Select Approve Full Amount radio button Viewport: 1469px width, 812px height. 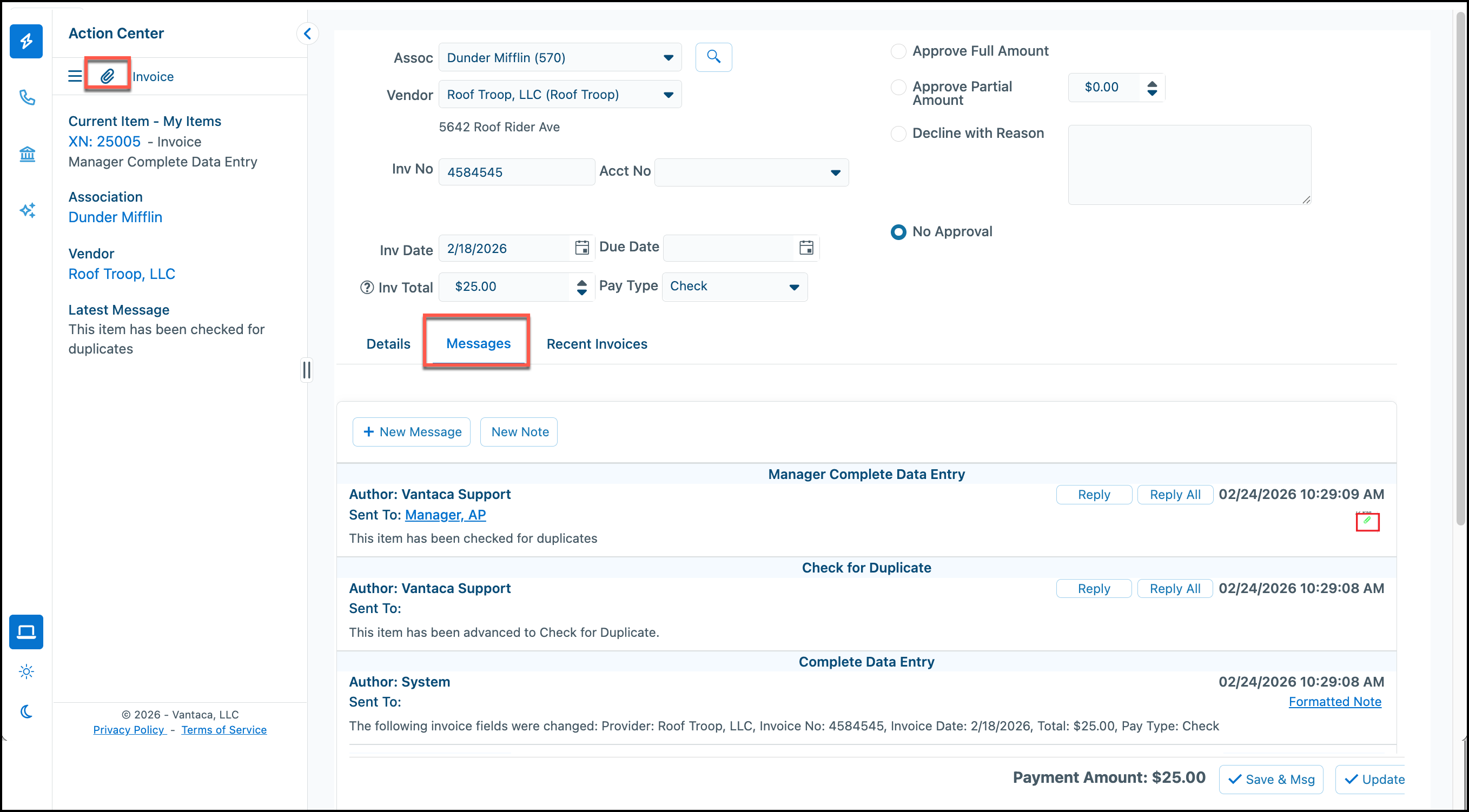[898, 51]
